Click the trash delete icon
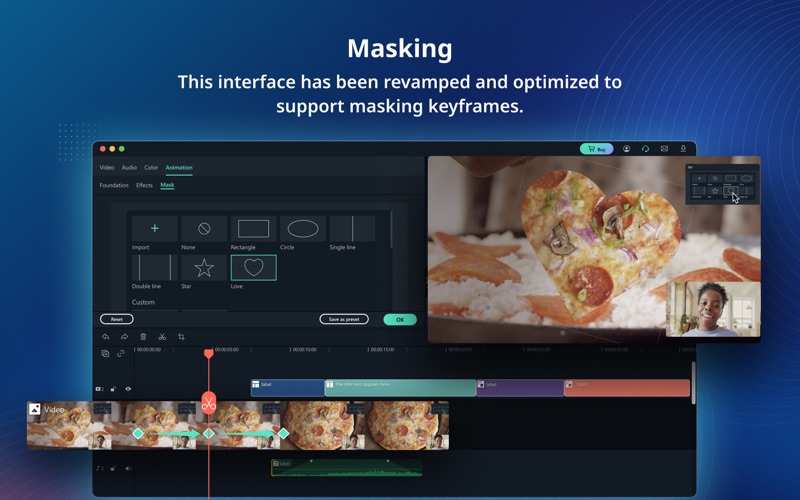This screenshot has width=800, height=500. 143,337
